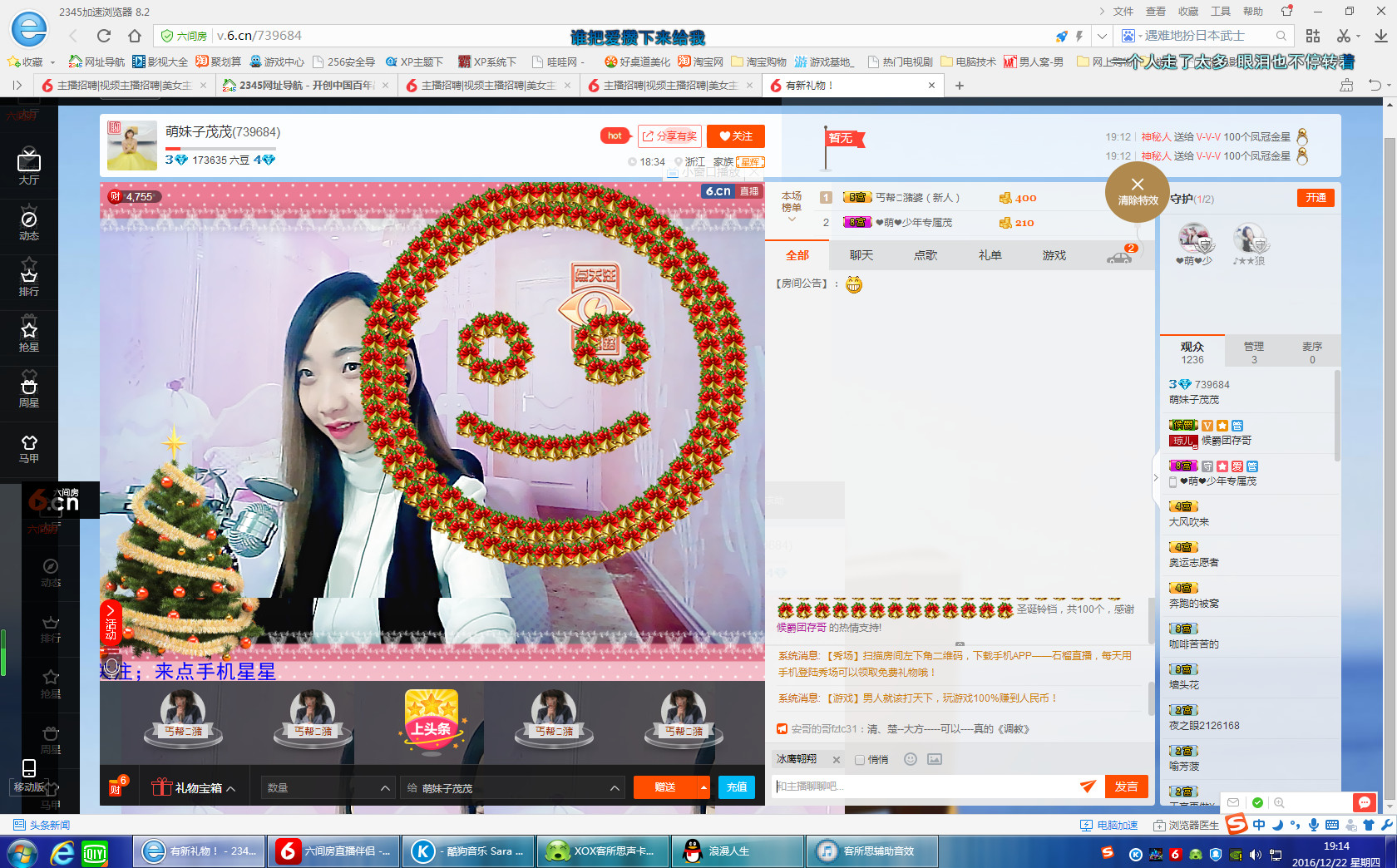Reload the page with the refresh icon
Viewport: 1397px width, 868px height.
pyautogui.click(x=104, y=36)
